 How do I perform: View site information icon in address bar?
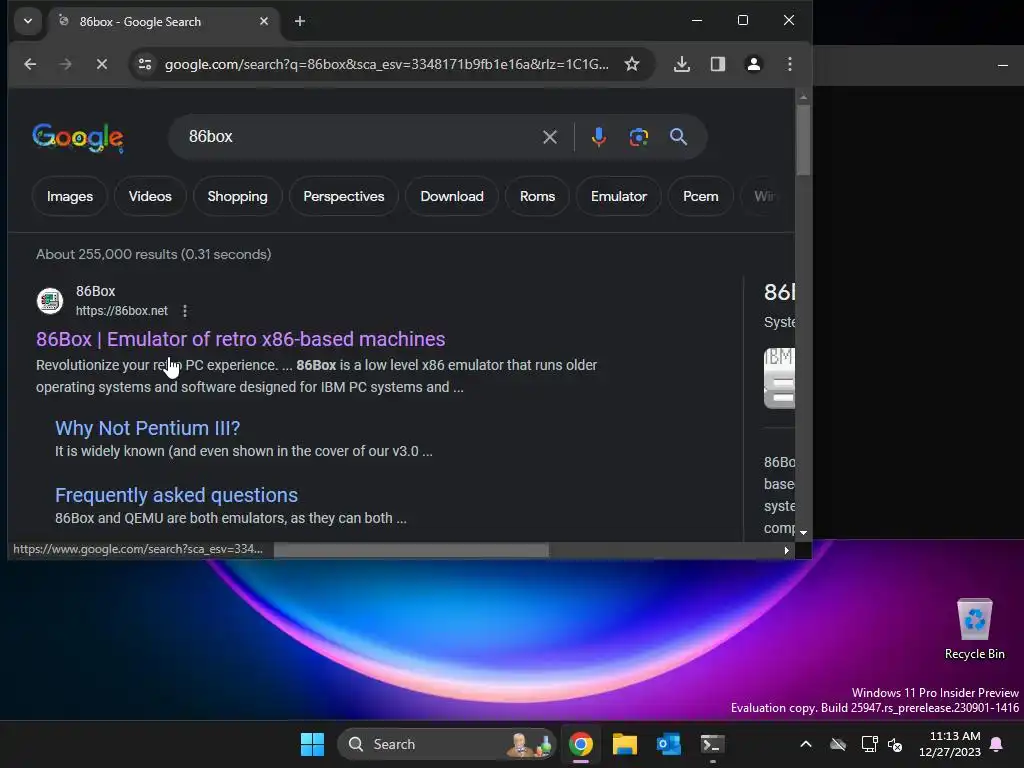(x=145, y=64)
